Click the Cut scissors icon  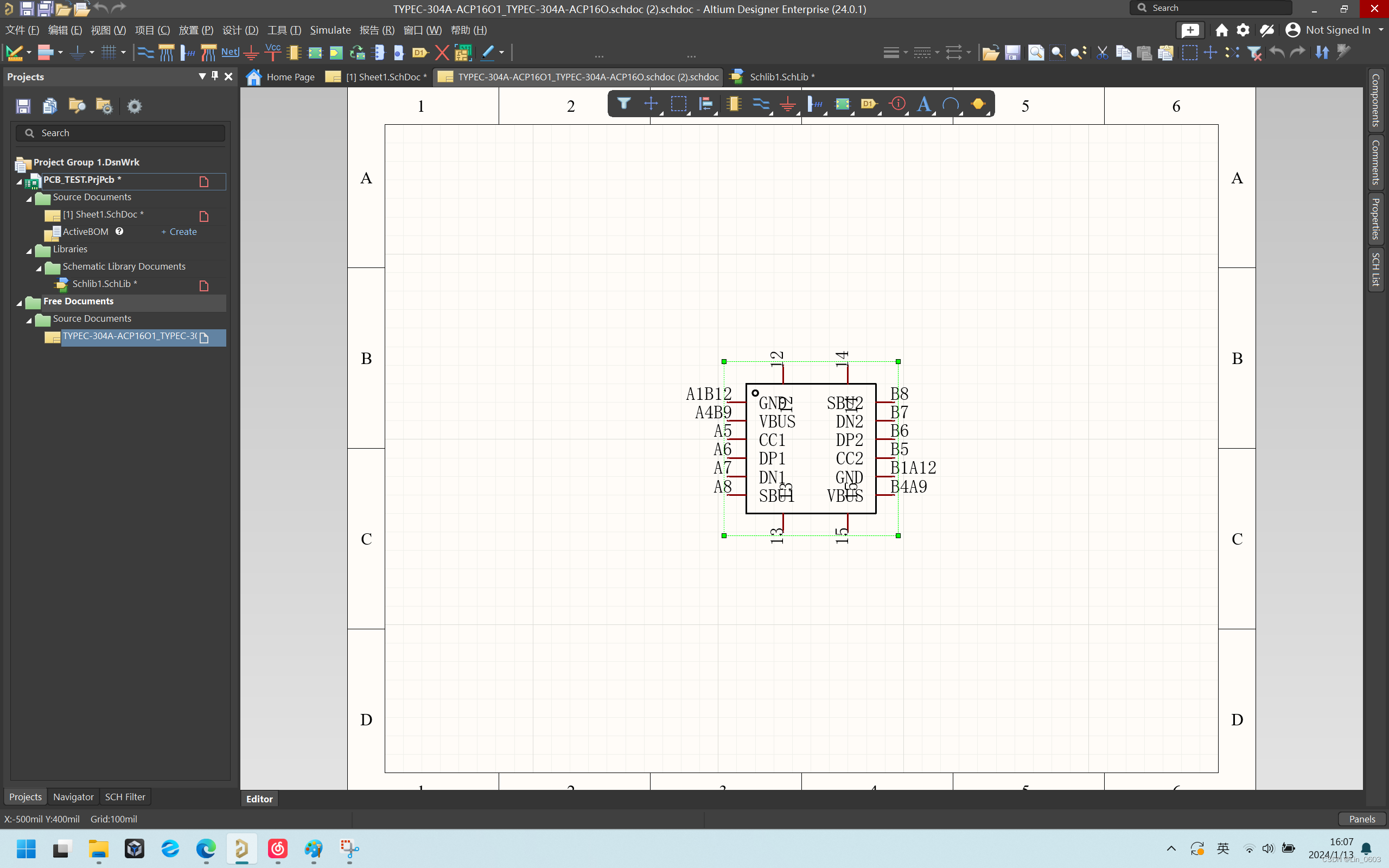click(1102, 53)
